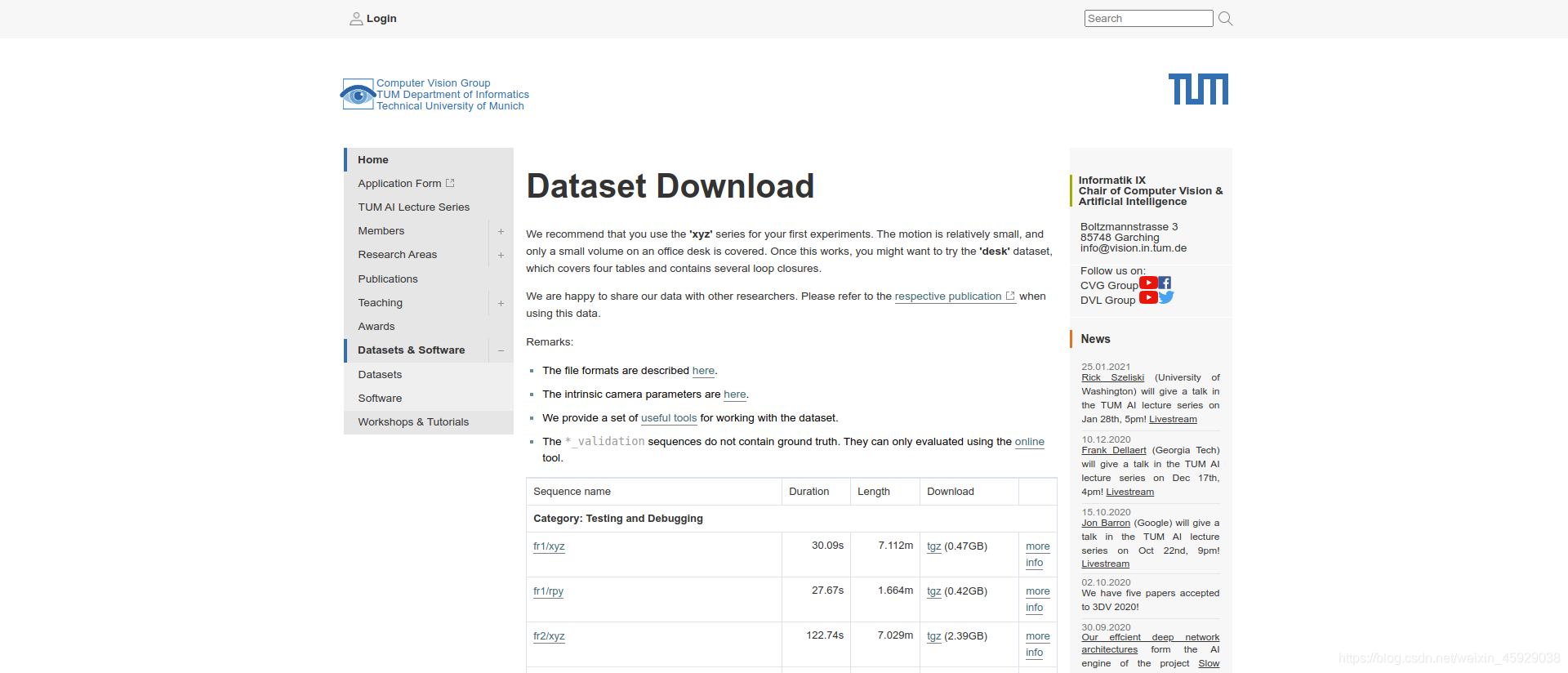Click more info for fr2/xyz
The height and width of the screenshot is (673, 1568).
(1038, 644)
